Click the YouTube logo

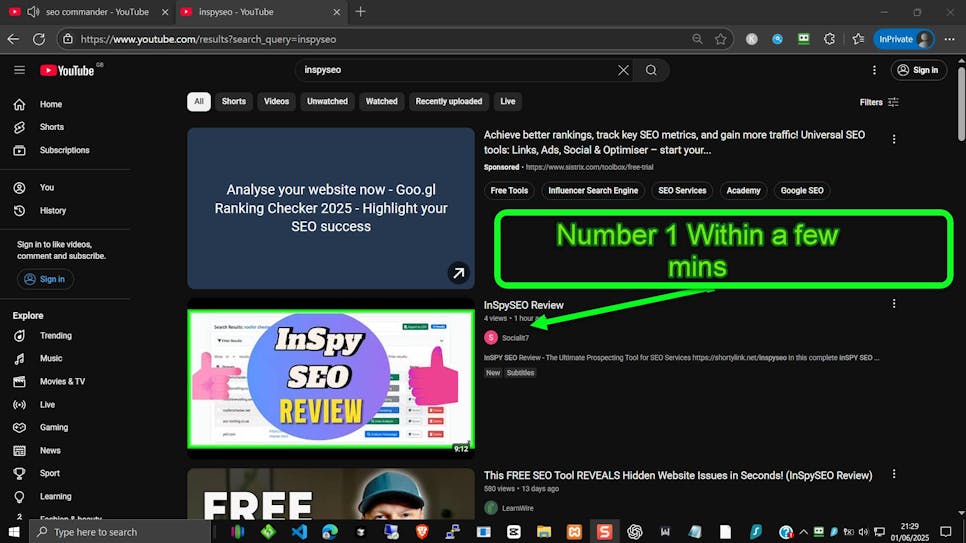tap(68, 70)
